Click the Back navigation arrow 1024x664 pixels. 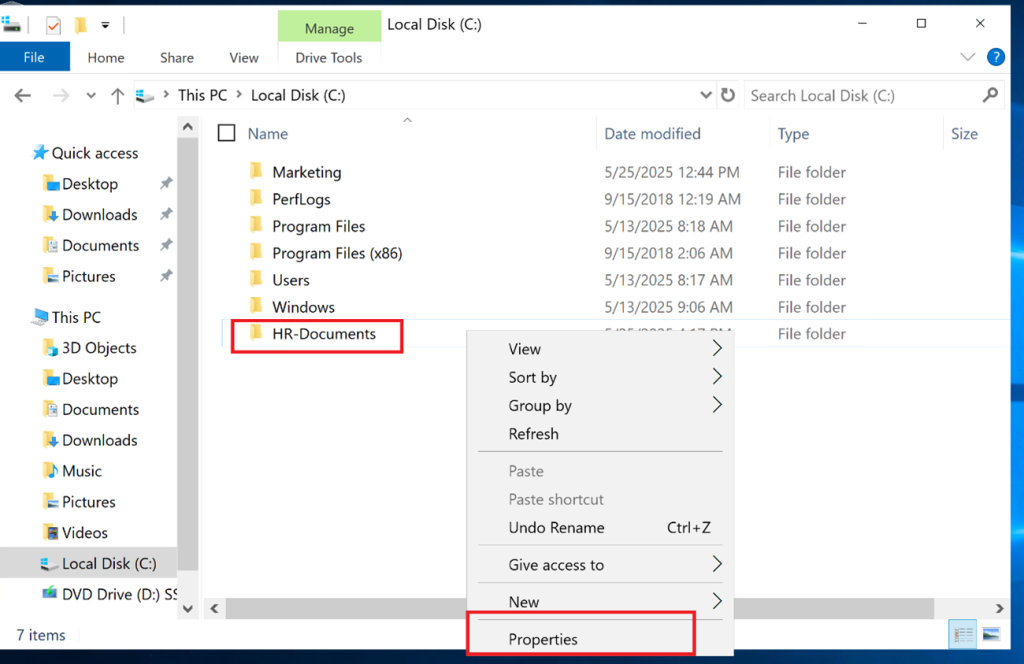23,96
